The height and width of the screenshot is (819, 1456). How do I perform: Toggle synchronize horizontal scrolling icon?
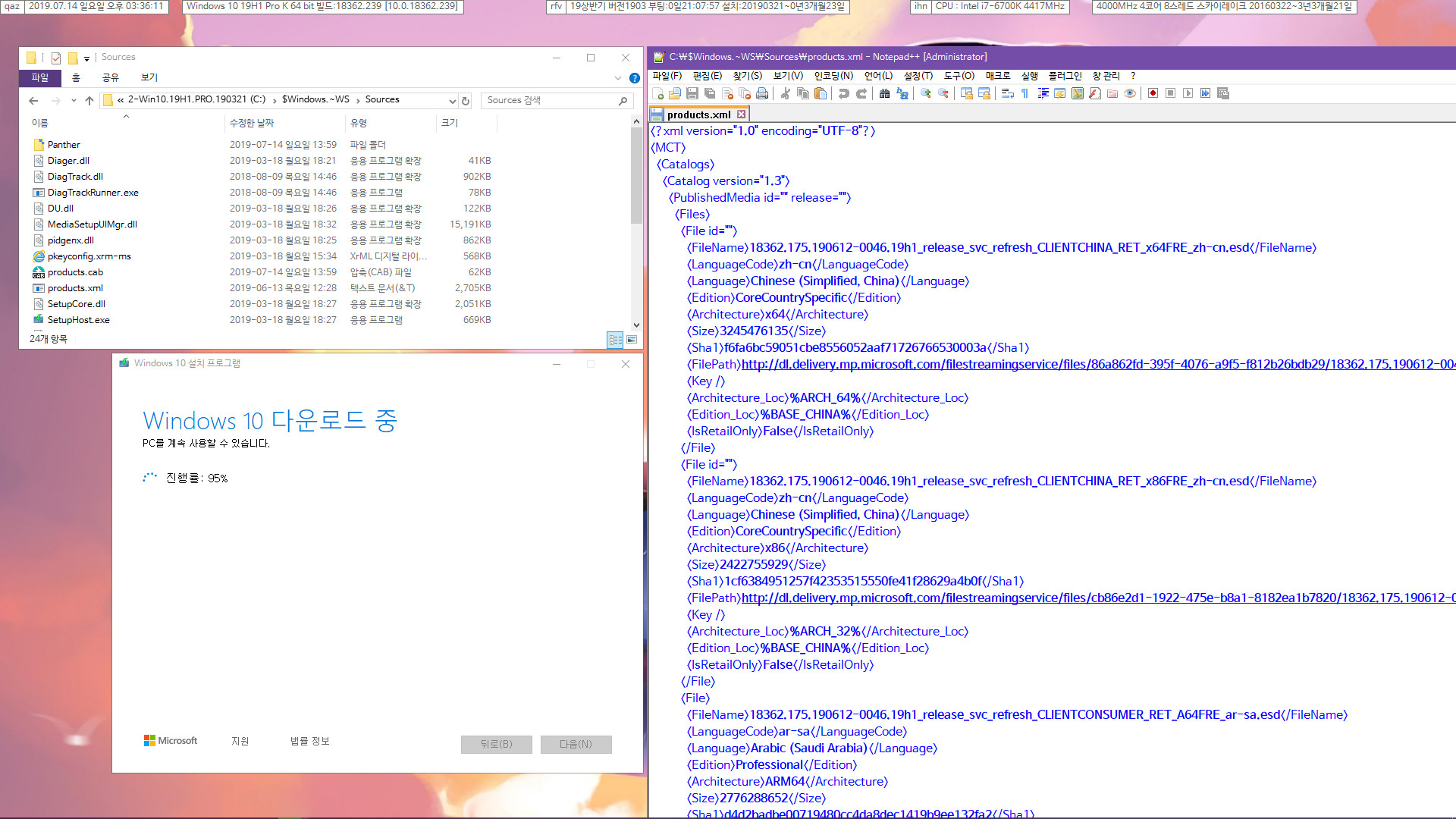point(984,93)
